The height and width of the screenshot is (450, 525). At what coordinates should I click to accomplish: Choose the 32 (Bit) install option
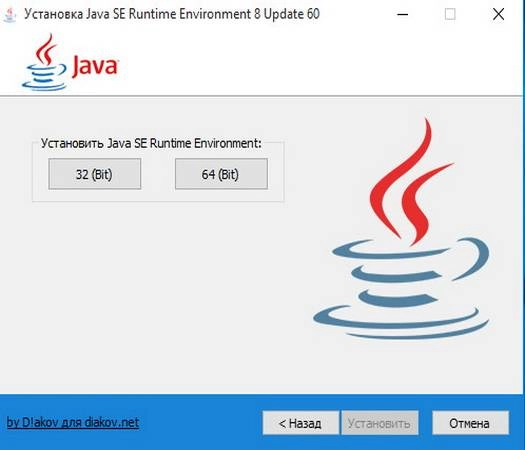pyautogui.click(x=94, y=174)
